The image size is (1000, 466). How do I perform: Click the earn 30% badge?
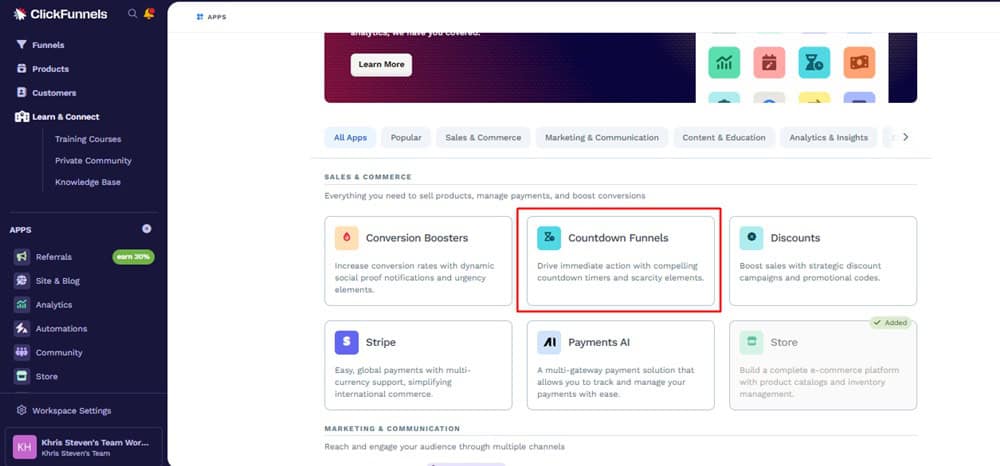coord(133,257)
